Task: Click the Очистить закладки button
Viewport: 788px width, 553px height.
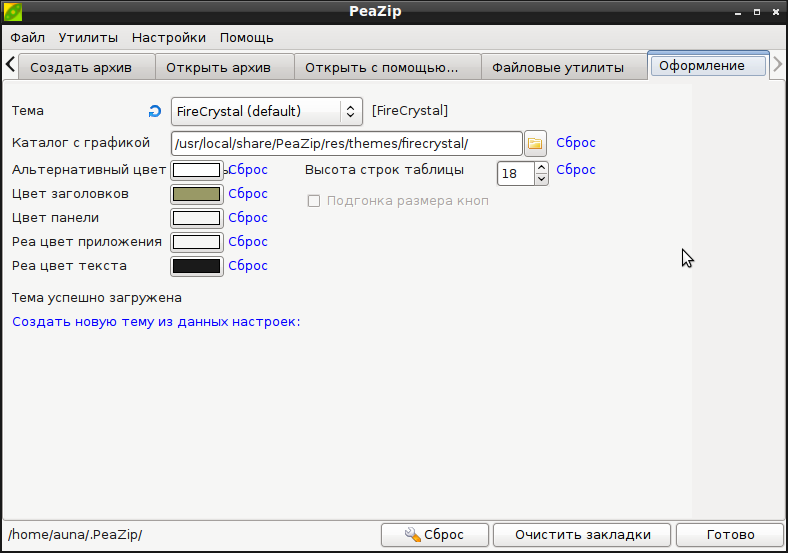Action: coord(582,535)
